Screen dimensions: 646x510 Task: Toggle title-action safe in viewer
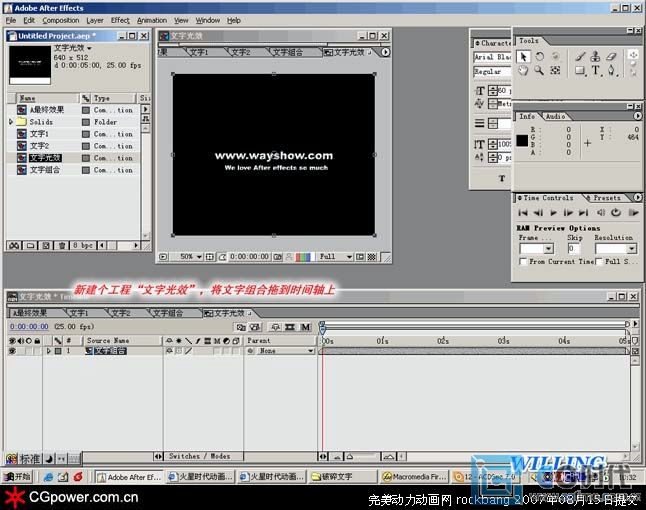coord(210,257)
